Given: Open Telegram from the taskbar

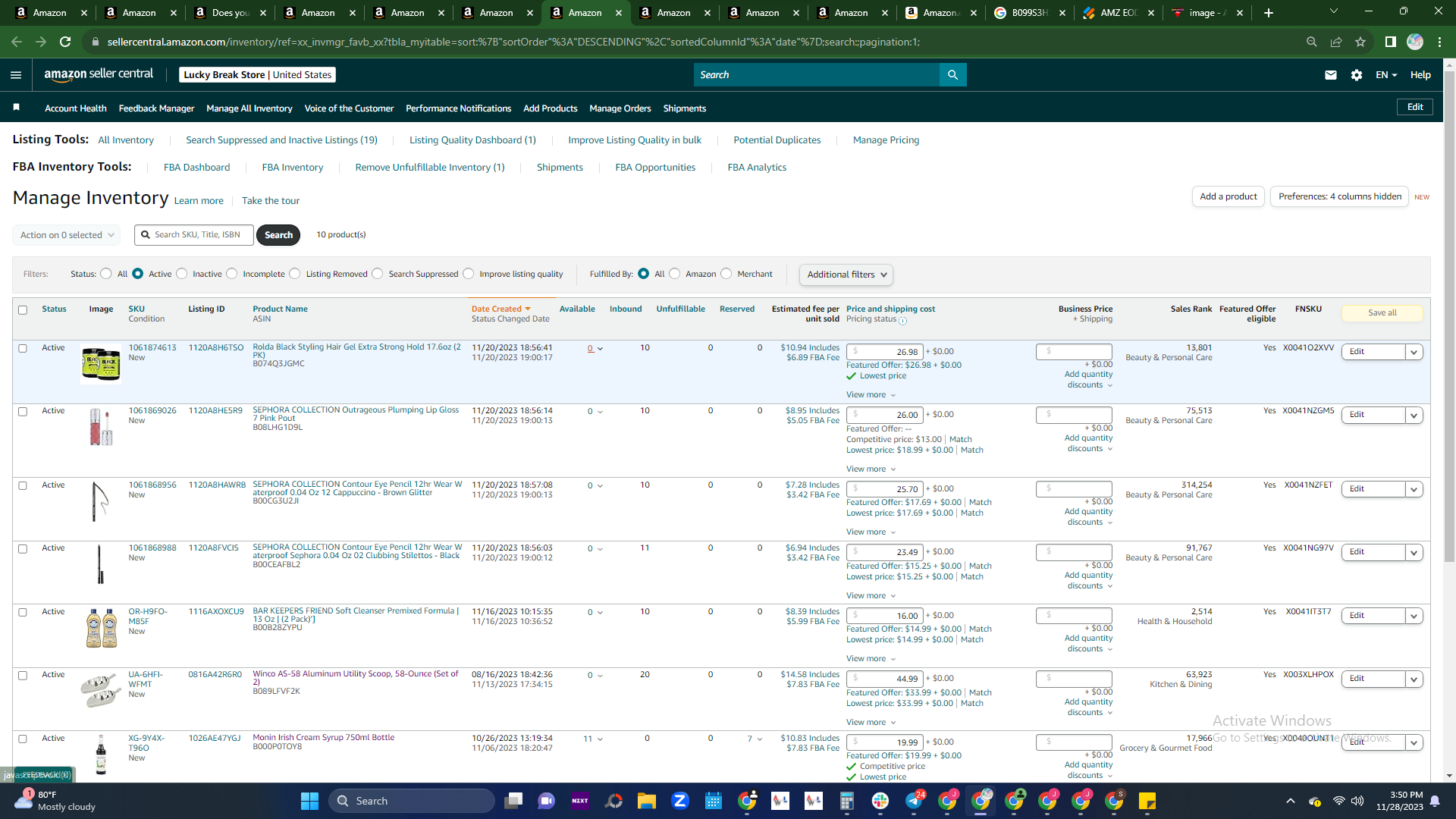Looking at the screenshot, I should 914,801.
